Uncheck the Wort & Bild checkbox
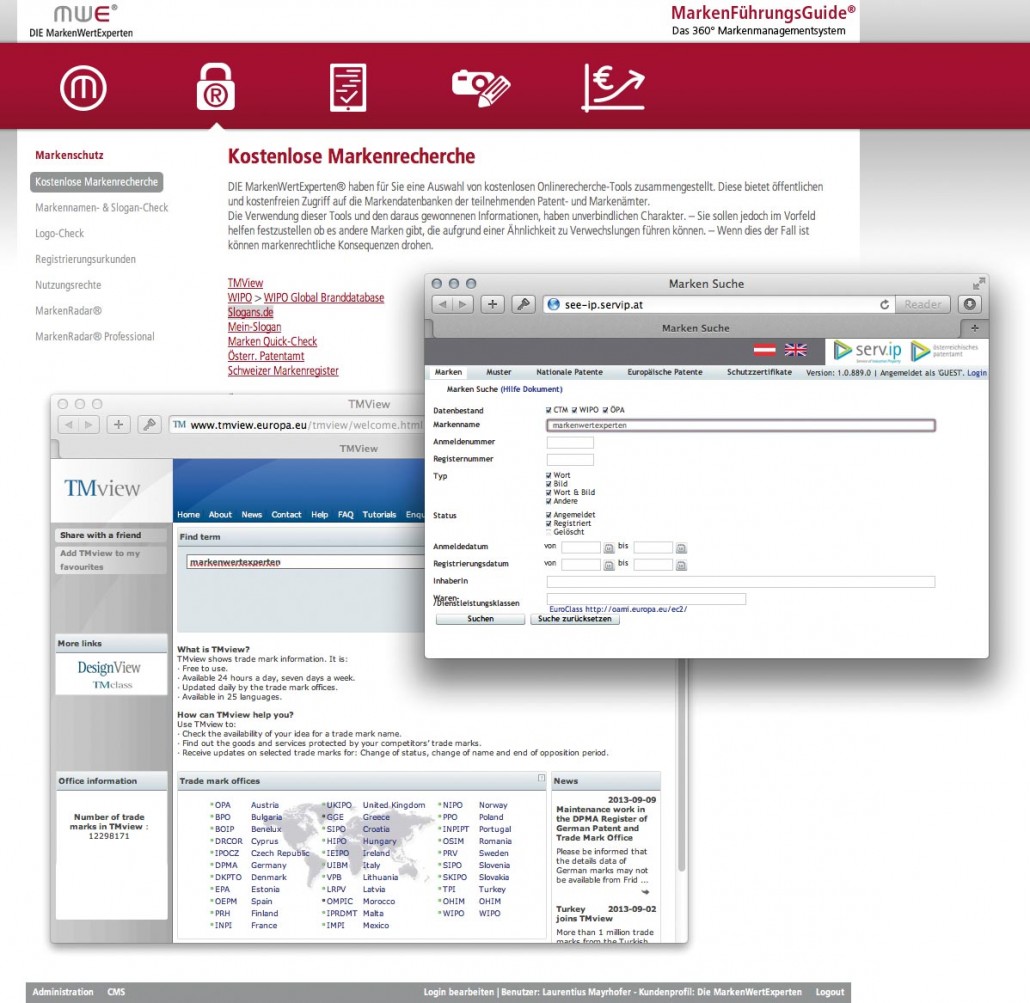 [549, 492]
